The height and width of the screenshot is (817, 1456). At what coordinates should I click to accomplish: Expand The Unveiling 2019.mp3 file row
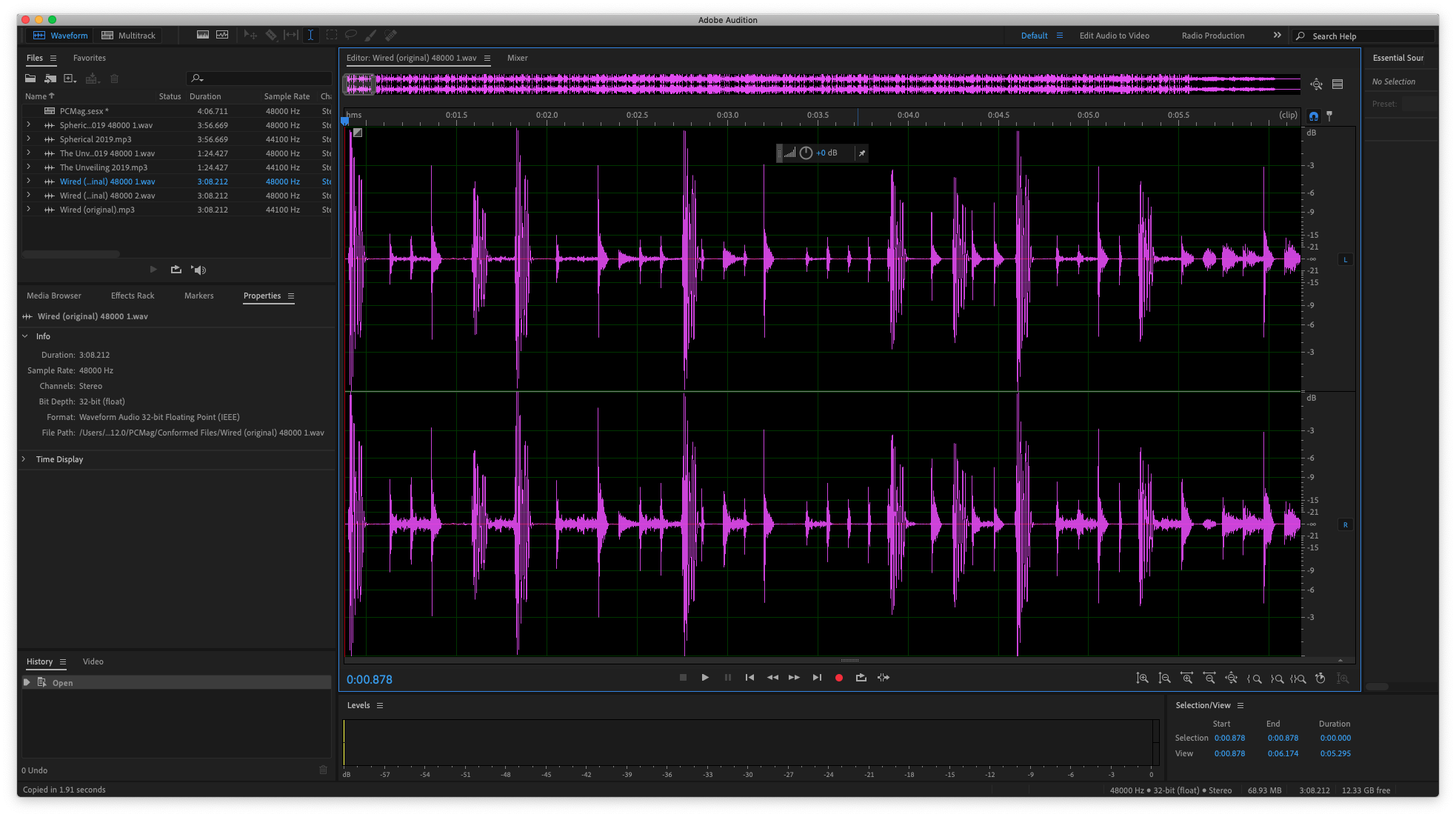(28, 167)
